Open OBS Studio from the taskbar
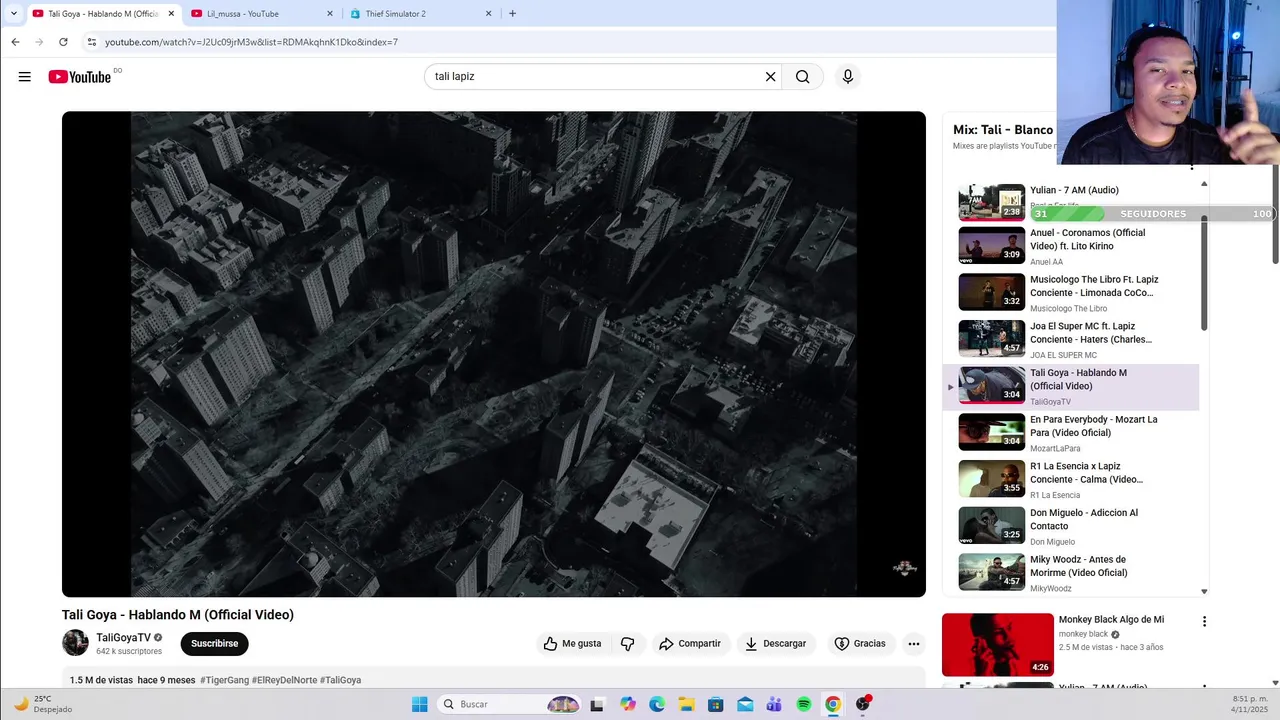The image size is (1280, 720). click(x=863, y=704)
